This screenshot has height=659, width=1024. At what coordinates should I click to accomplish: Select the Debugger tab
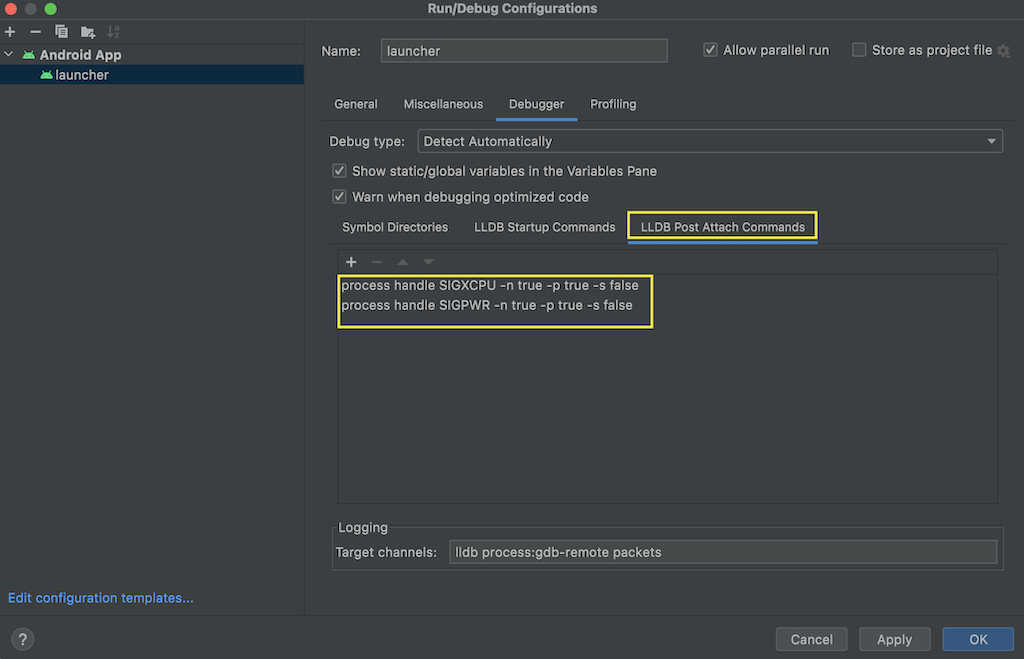[x=536, y=104]
